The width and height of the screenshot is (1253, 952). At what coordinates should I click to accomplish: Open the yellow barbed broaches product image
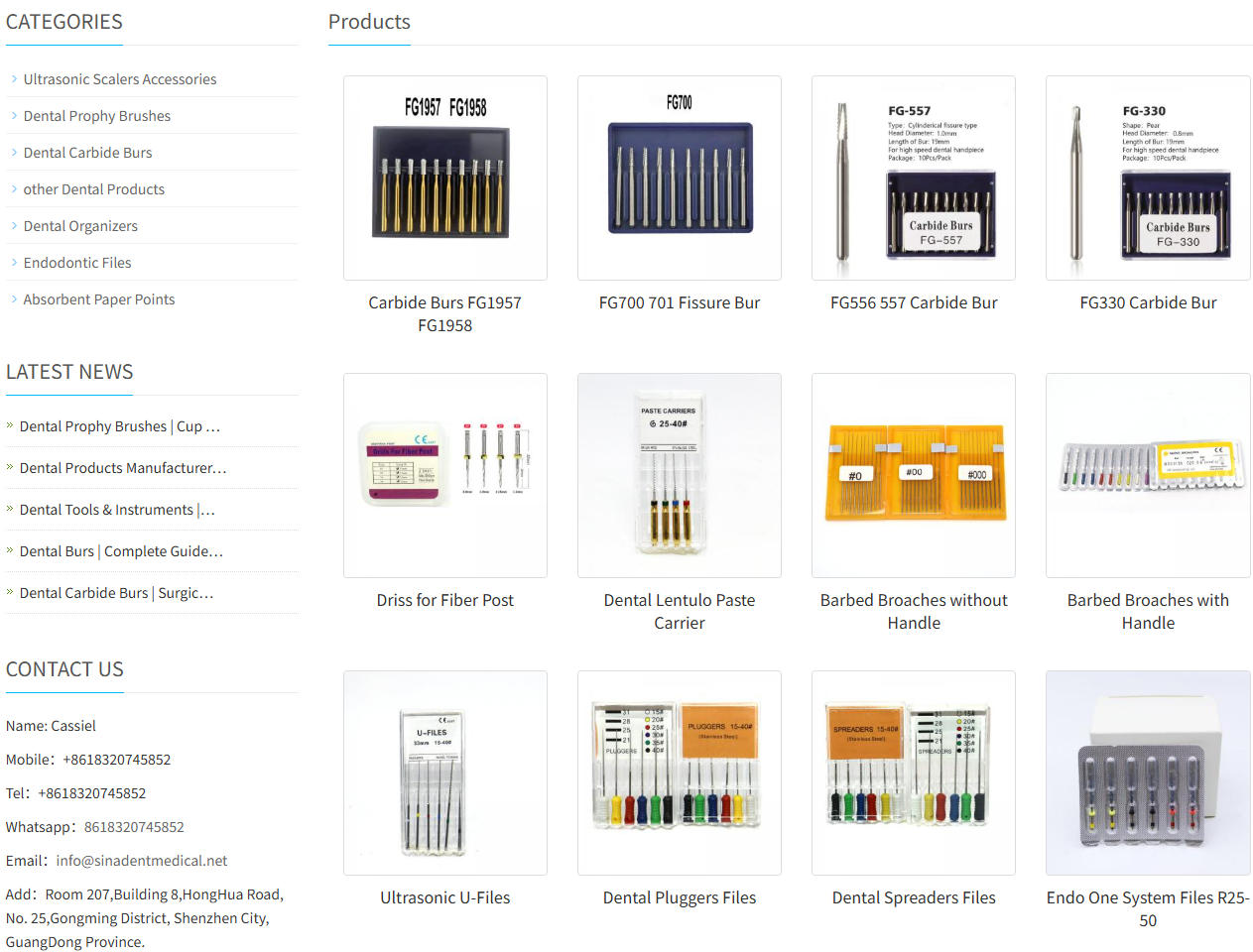click(x=913, y=476)
